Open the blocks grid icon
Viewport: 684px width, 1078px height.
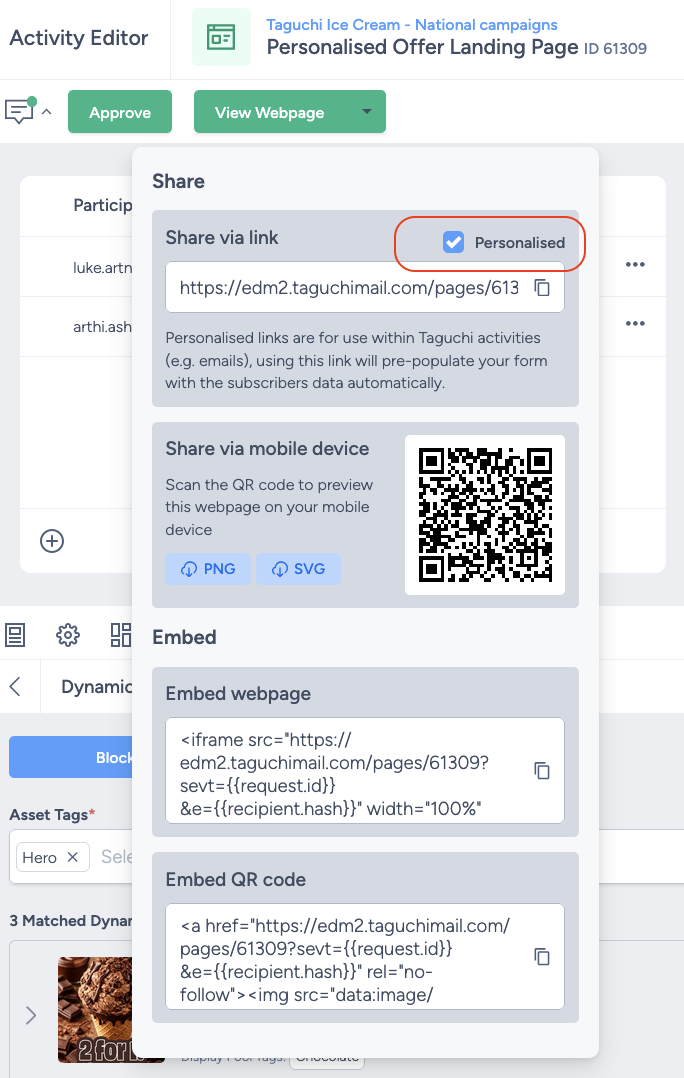[x=120, y=635]
